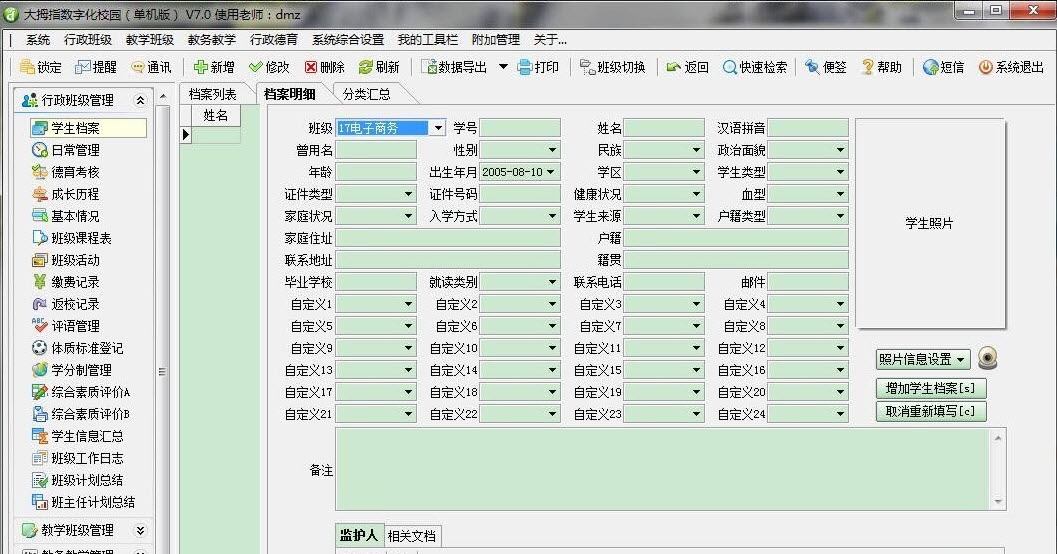Screen dimensions: 1057x554
Task: Click the 取消重新填写[c] button
Action: point(931,411)
